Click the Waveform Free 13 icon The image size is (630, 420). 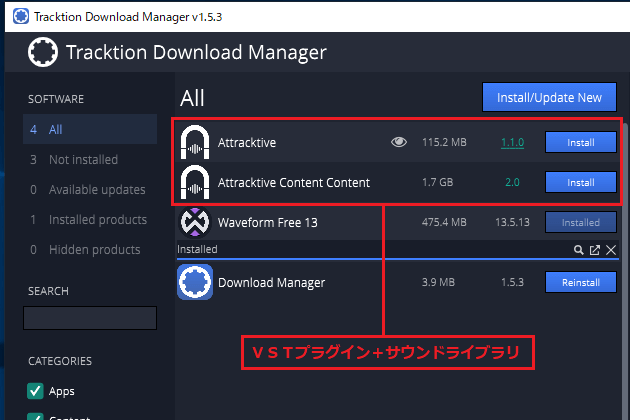tap(196, 222)
